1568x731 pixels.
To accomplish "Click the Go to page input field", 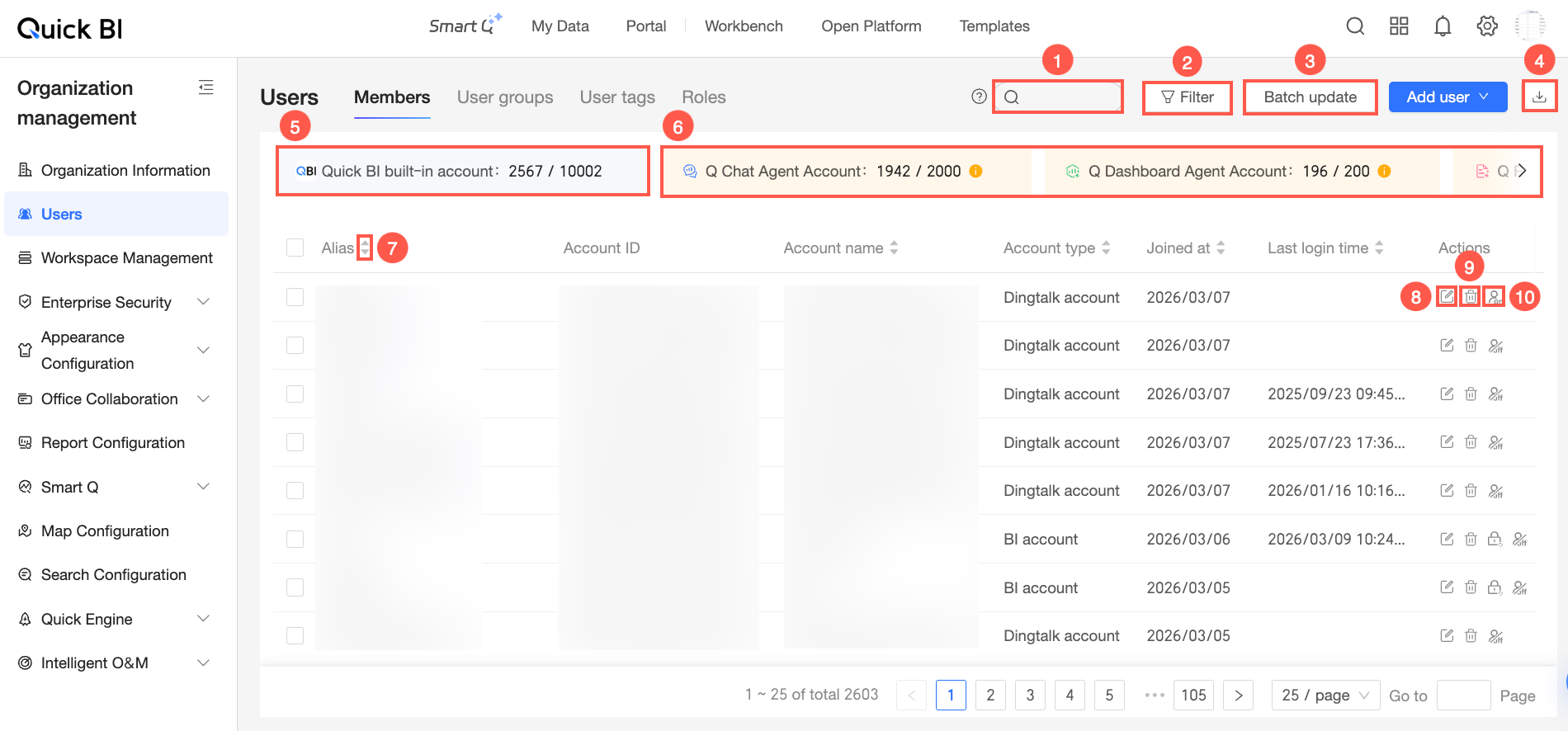I will pyautogui.click(x=1463, y=696).
